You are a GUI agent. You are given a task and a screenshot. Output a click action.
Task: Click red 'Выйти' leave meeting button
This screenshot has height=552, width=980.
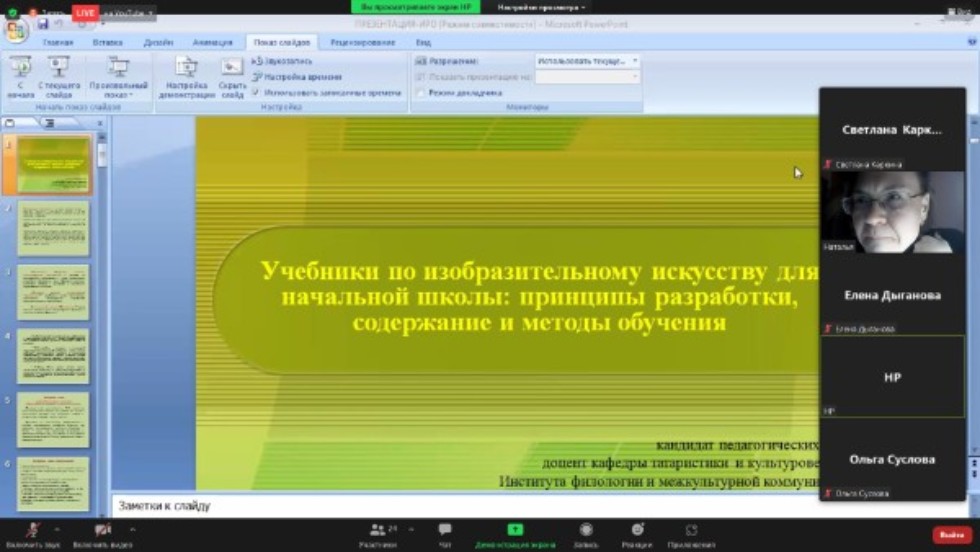[952, 534]
